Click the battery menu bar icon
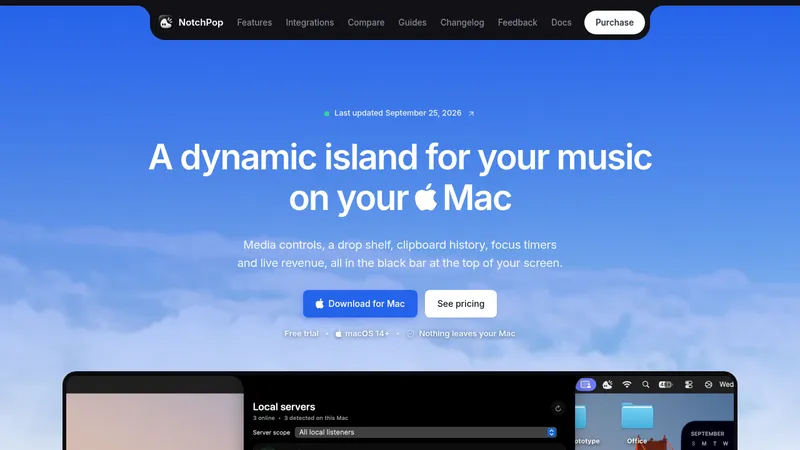800x450 pixels. 665,385
